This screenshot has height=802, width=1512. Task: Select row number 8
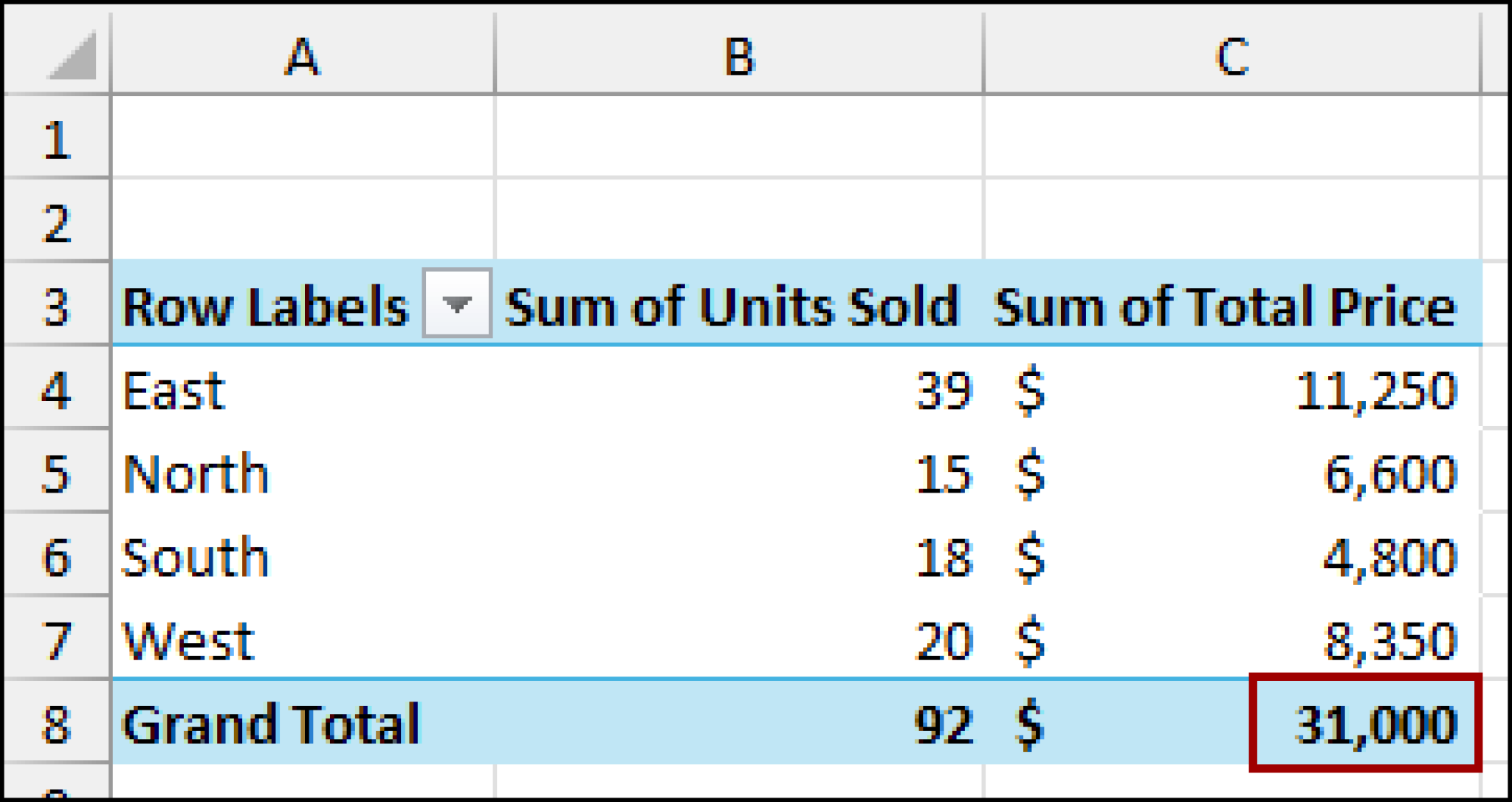58,722
